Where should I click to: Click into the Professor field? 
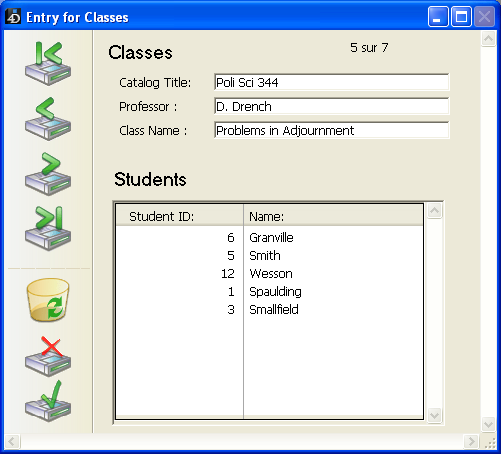point(332,106)
